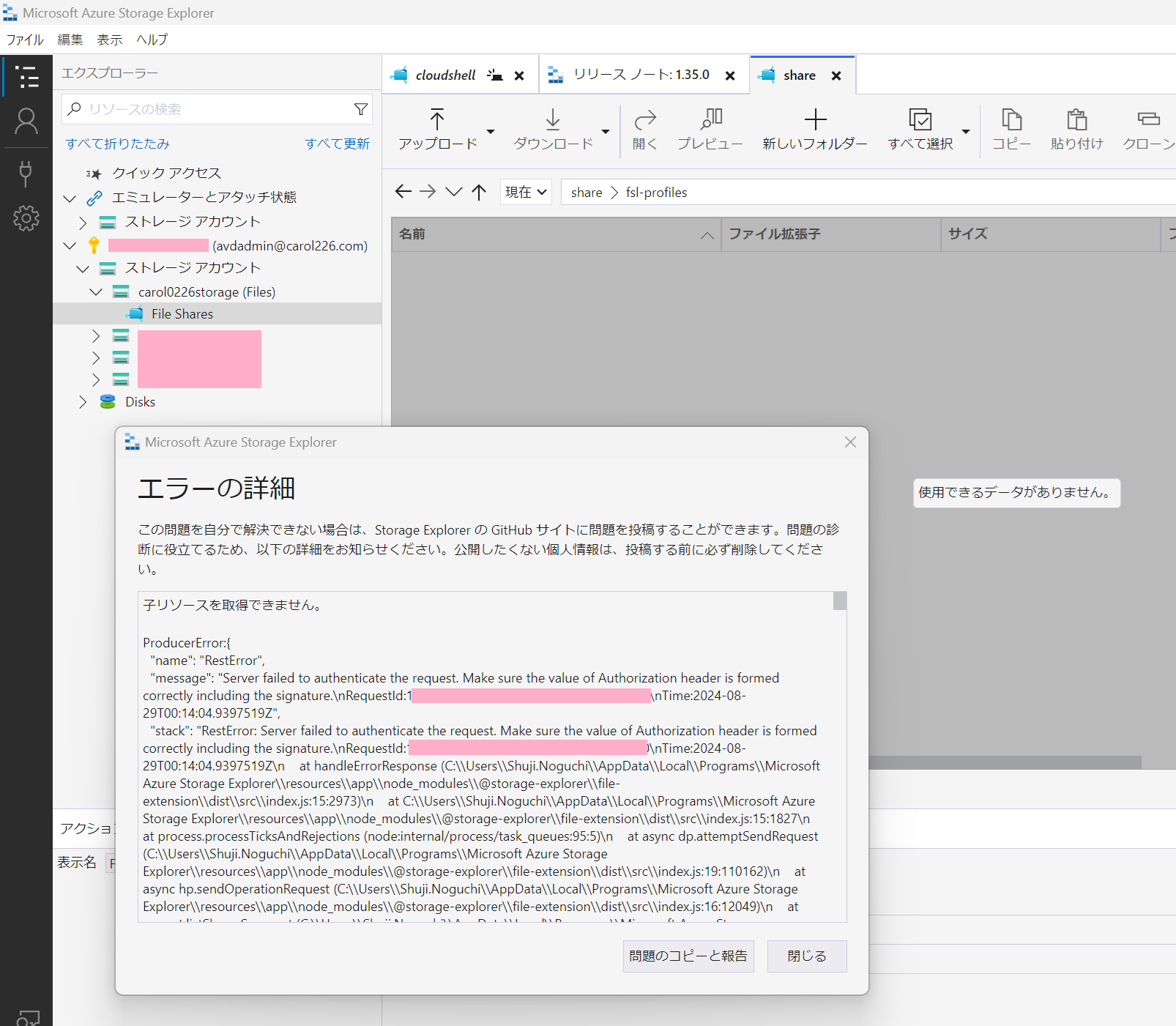This screenshot has height=1026, width=1176.
Task: Expand the Disks node
Action: tap(83, 402)
